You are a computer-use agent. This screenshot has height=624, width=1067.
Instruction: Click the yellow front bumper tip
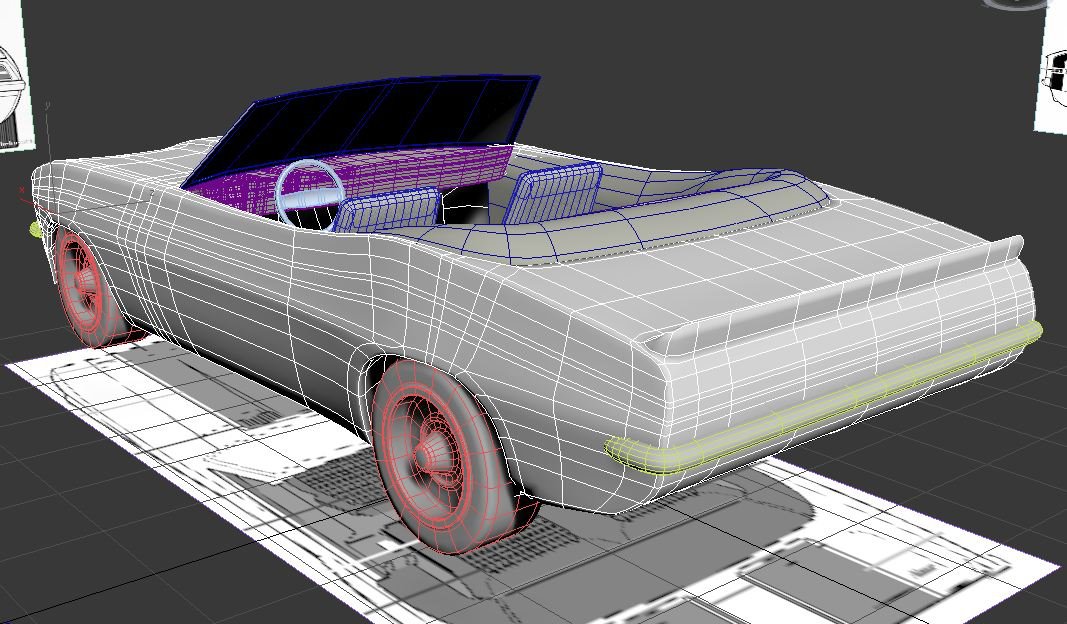click(x=37, y=229)
